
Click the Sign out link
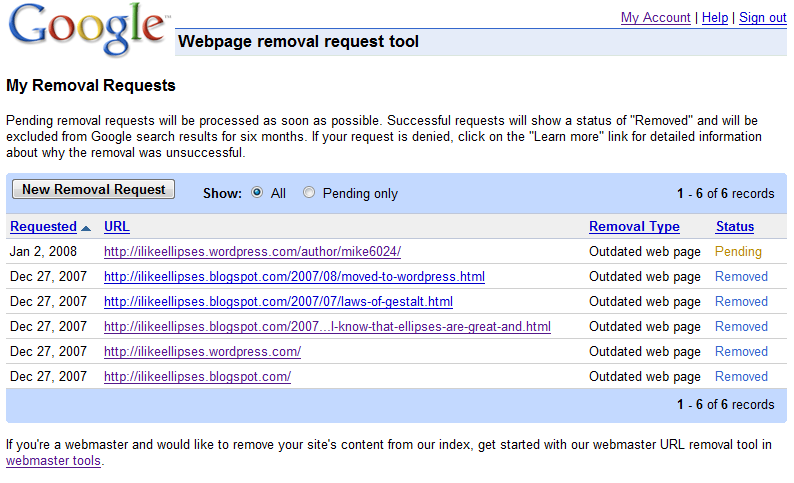coord(763,18)
